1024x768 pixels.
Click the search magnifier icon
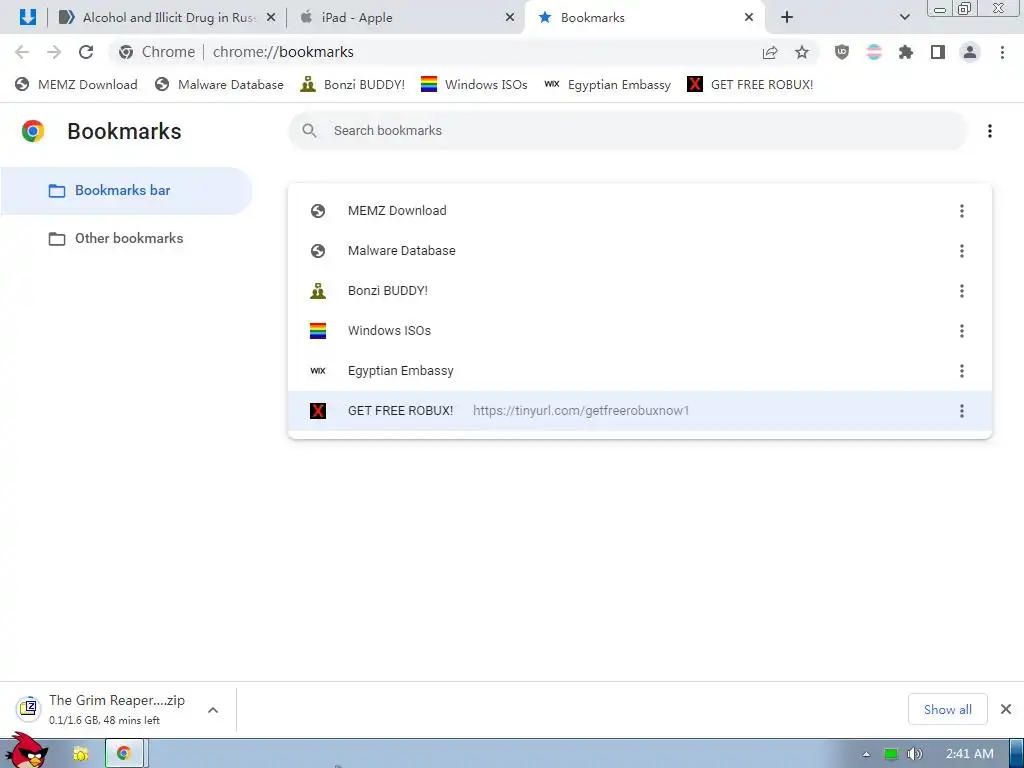point(310,131)
